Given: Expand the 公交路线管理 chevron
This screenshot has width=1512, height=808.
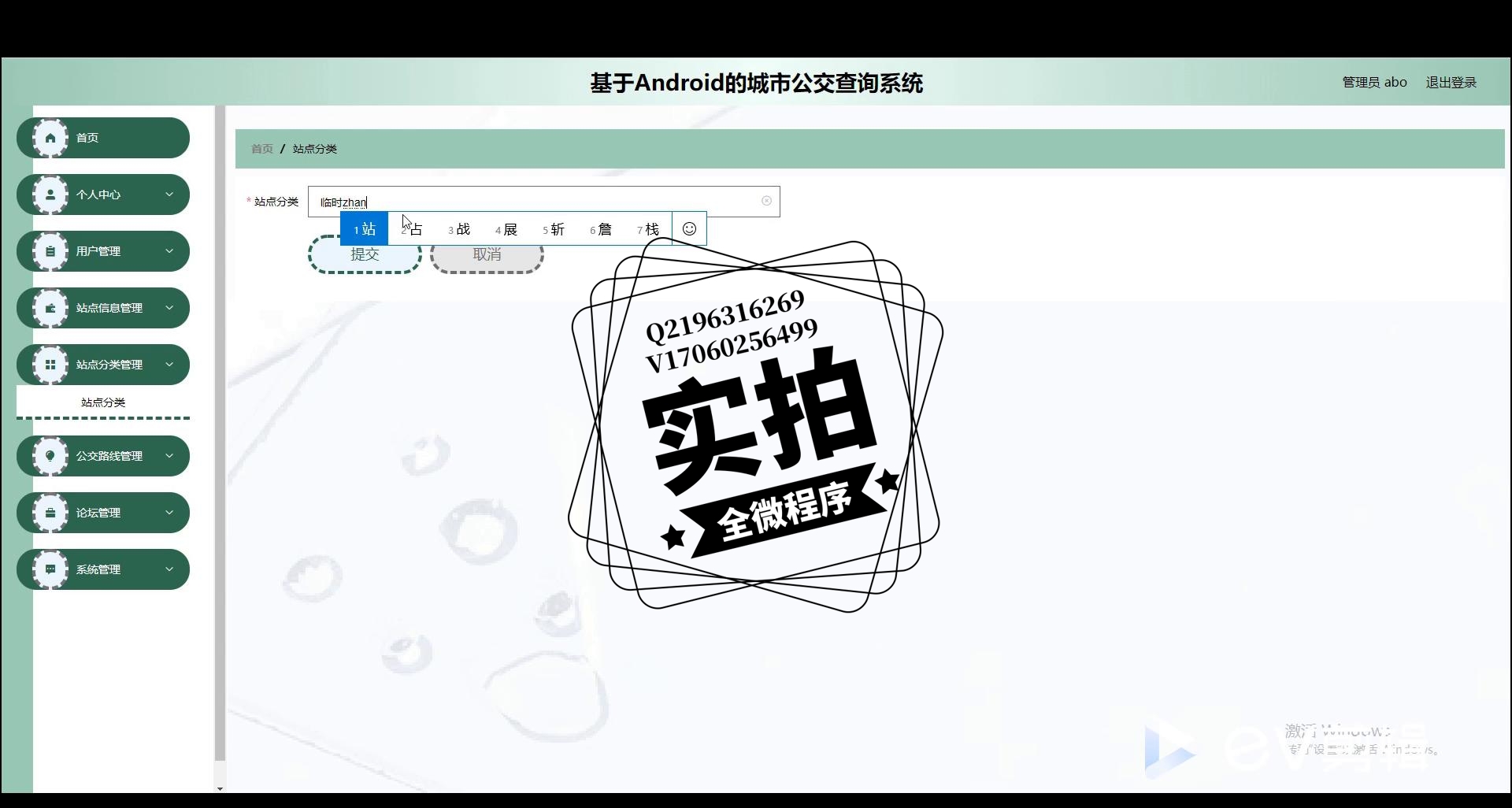Looking at the screenshot, I should [169, 456].
